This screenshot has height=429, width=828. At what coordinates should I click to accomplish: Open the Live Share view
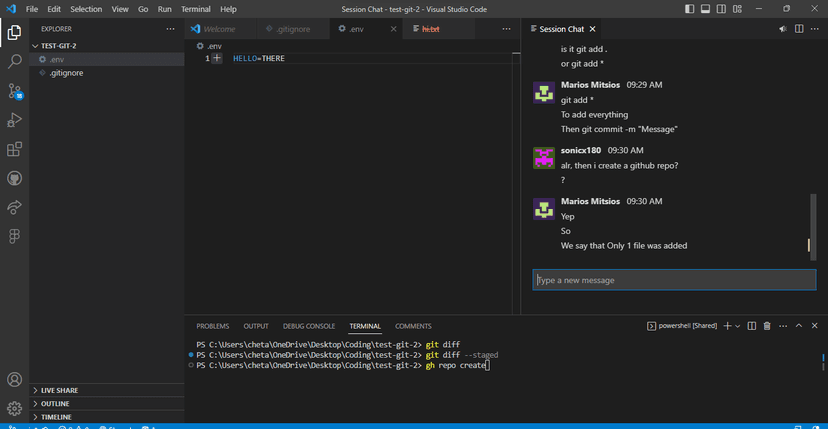tap(15, 207)
